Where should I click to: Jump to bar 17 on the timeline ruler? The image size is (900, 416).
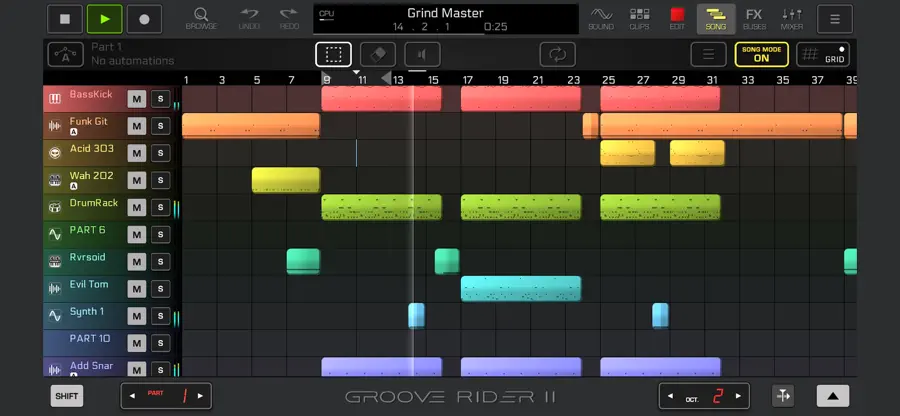[x=468, y=80]
